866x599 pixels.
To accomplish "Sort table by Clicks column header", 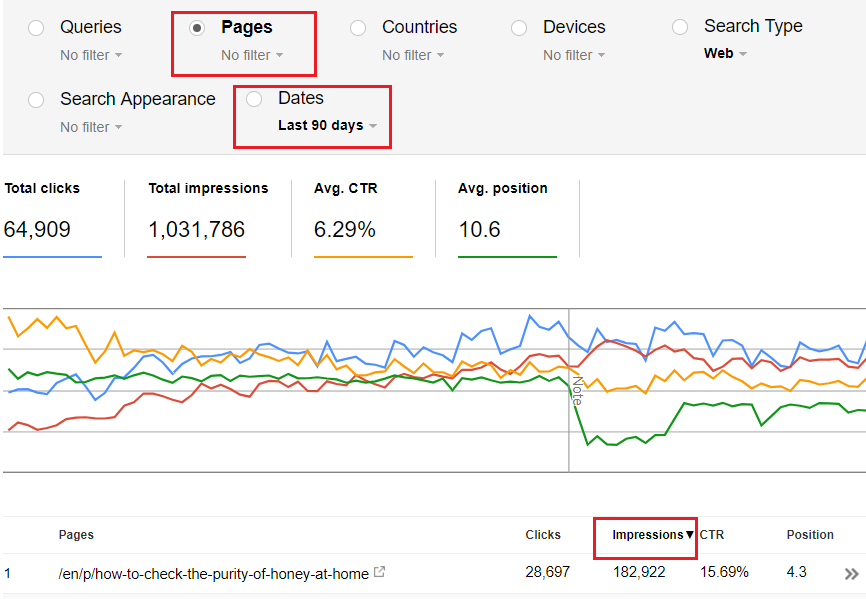I will tap(543, 535).
